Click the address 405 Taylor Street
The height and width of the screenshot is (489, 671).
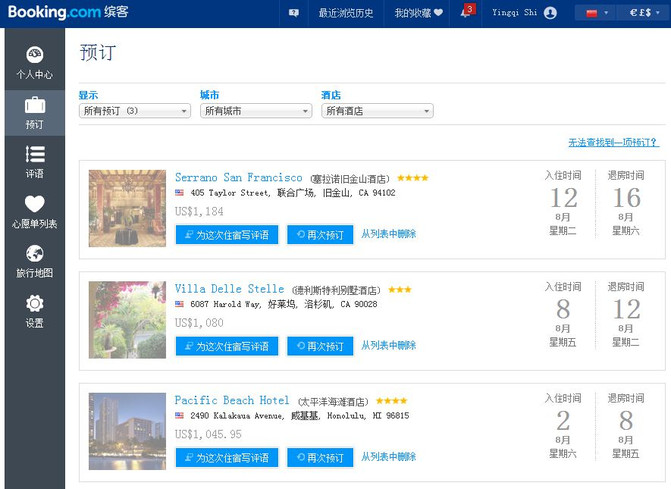tap(293, 193)
